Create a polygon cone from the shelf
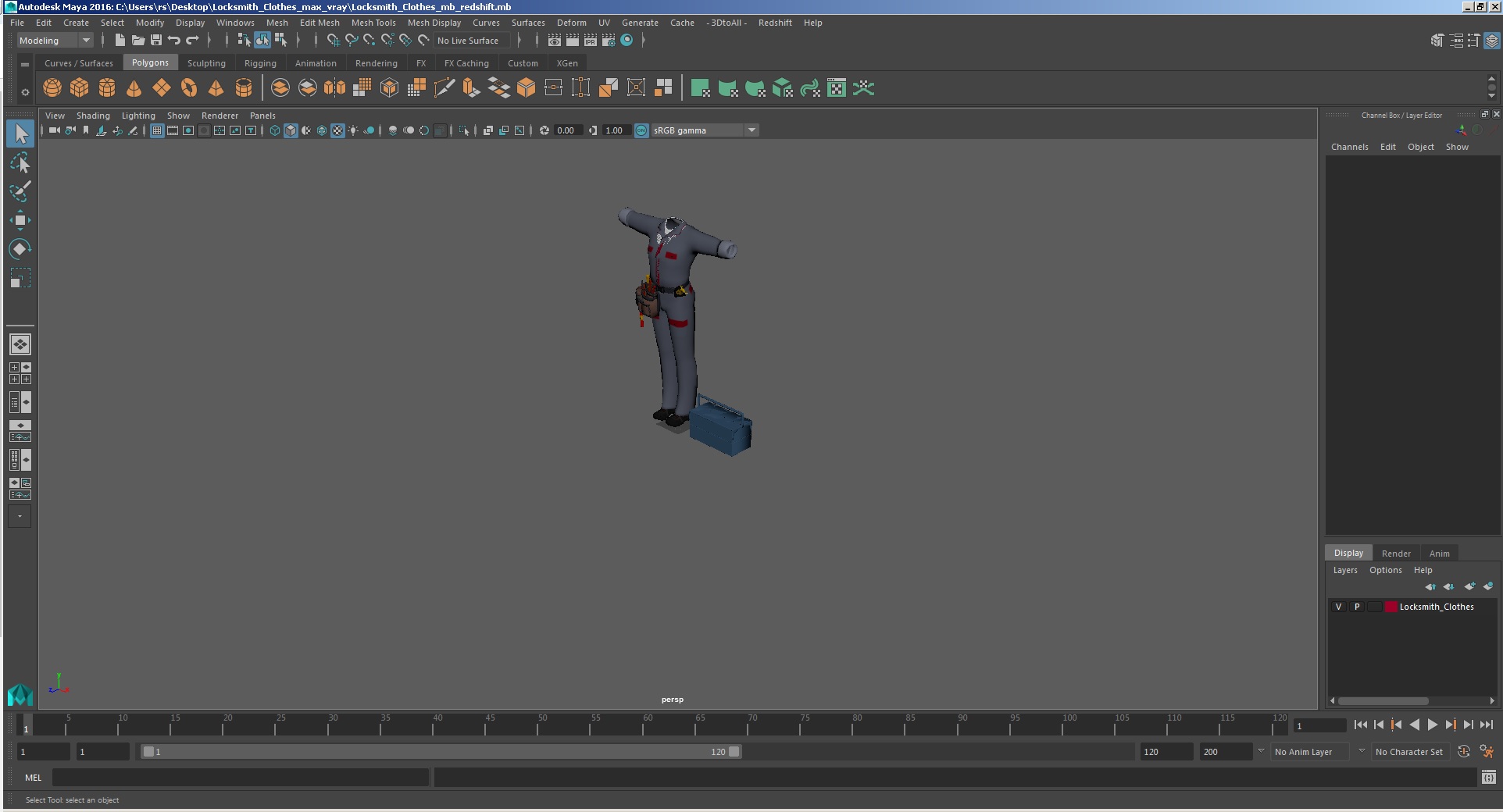This screenshot has width=1503, height=812. (x=134, y=88)
